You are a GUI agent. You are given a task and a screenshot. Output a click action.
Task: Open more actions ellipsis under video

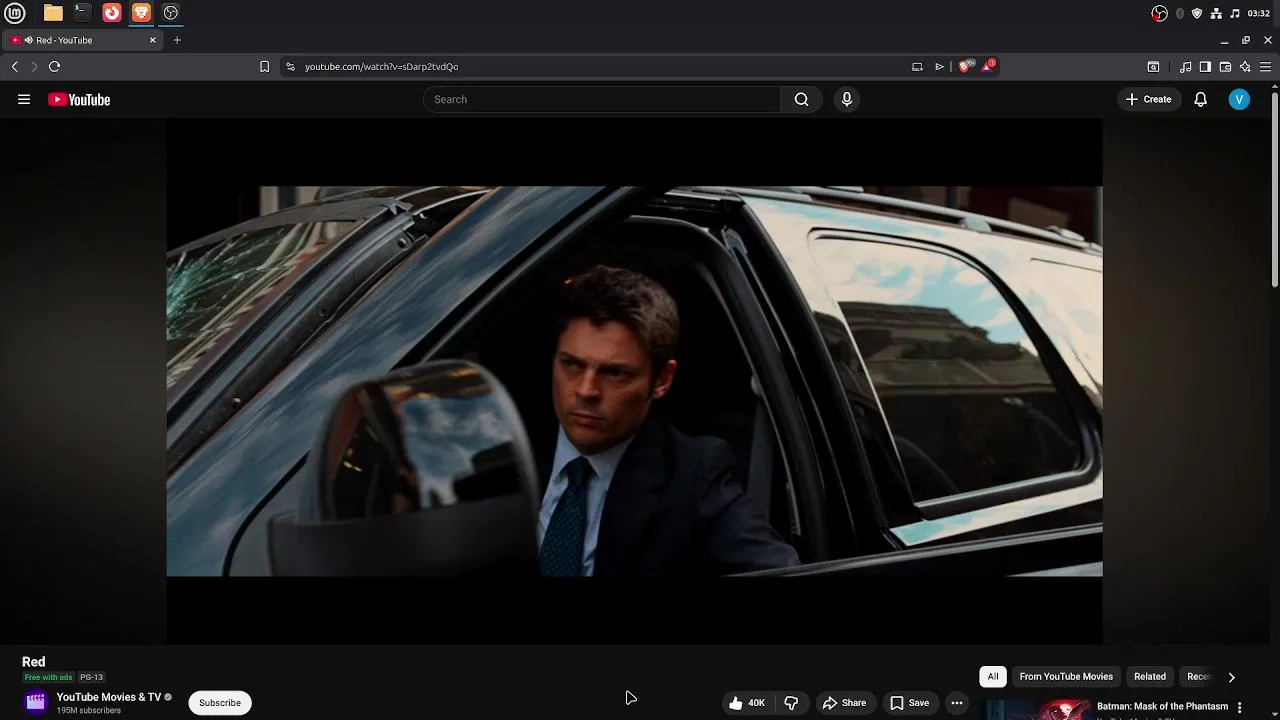957,703
